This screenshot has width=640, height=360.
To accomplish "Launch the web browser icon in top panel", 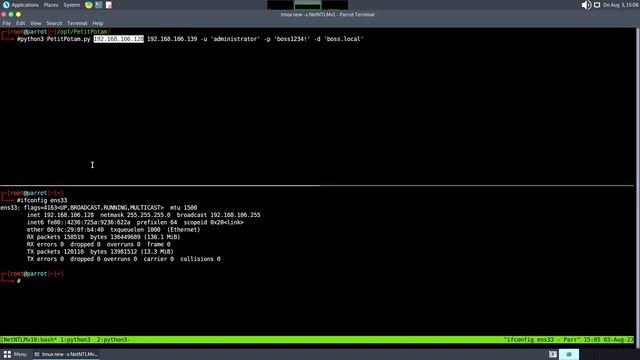I will [89, 5].
